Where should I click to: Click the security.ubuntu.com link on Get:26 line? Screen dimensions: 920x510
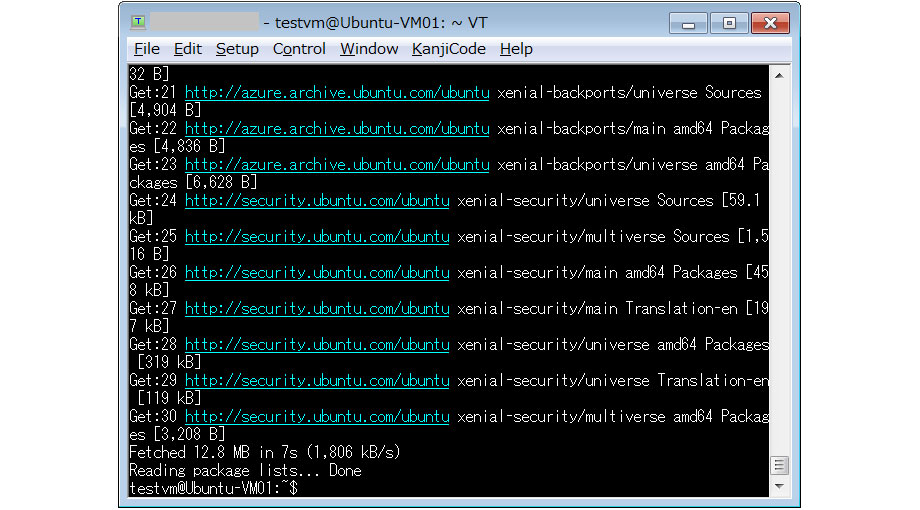[317, 272]
